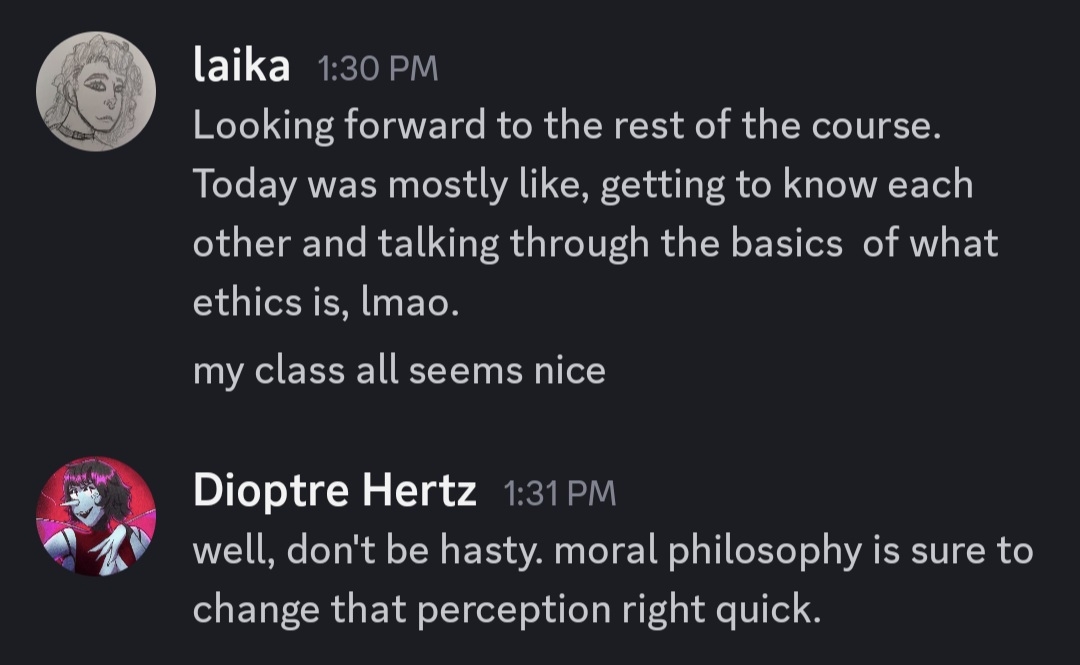Select the "ethics is, lmao." line

(326, 303)
